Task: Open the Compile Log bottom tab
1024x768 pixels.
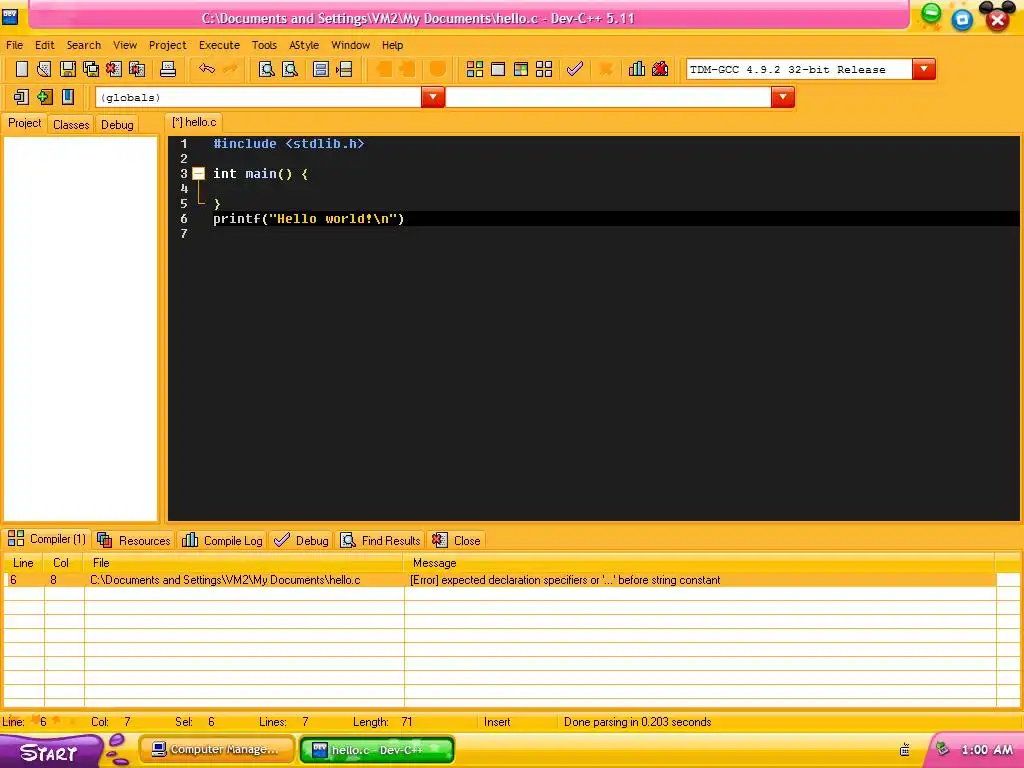Action: click(223, 540)
